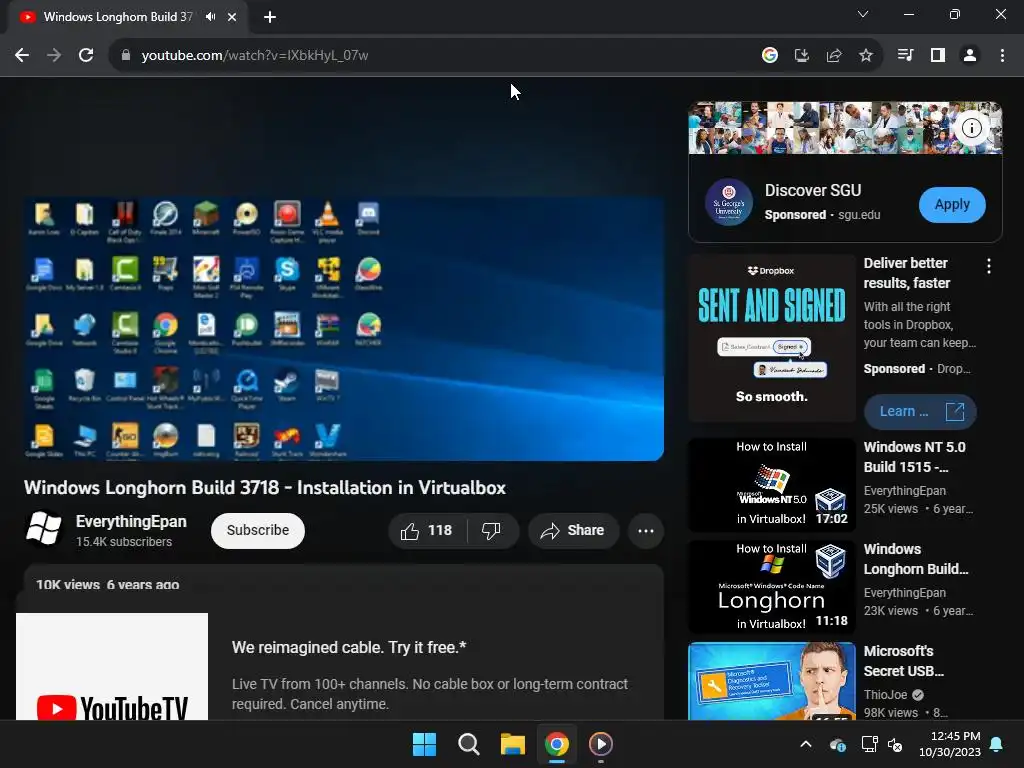The width and height of the screenshot is (1024, 768).
Task: Bookmark this page with the star icon
Action: click(866, 56)
